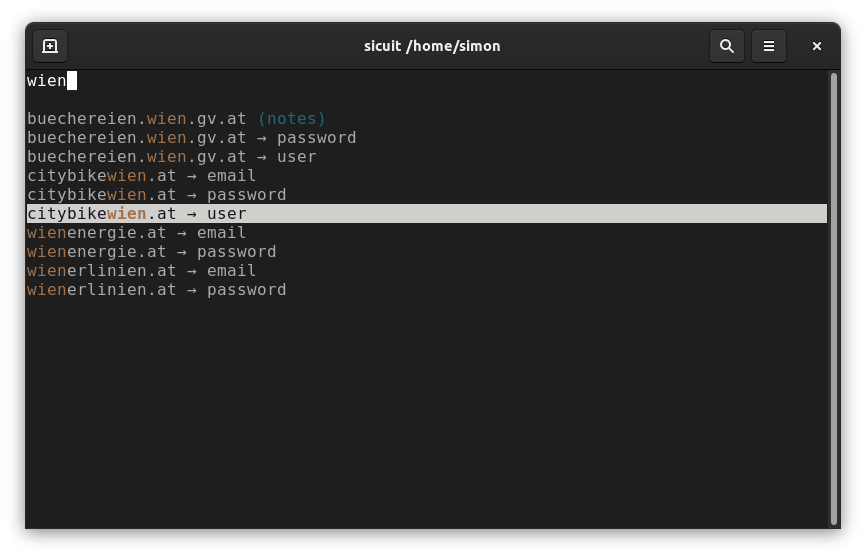Close the sicuit terminal window
Viewport: 866px width, 557px height.
[817, 46]
